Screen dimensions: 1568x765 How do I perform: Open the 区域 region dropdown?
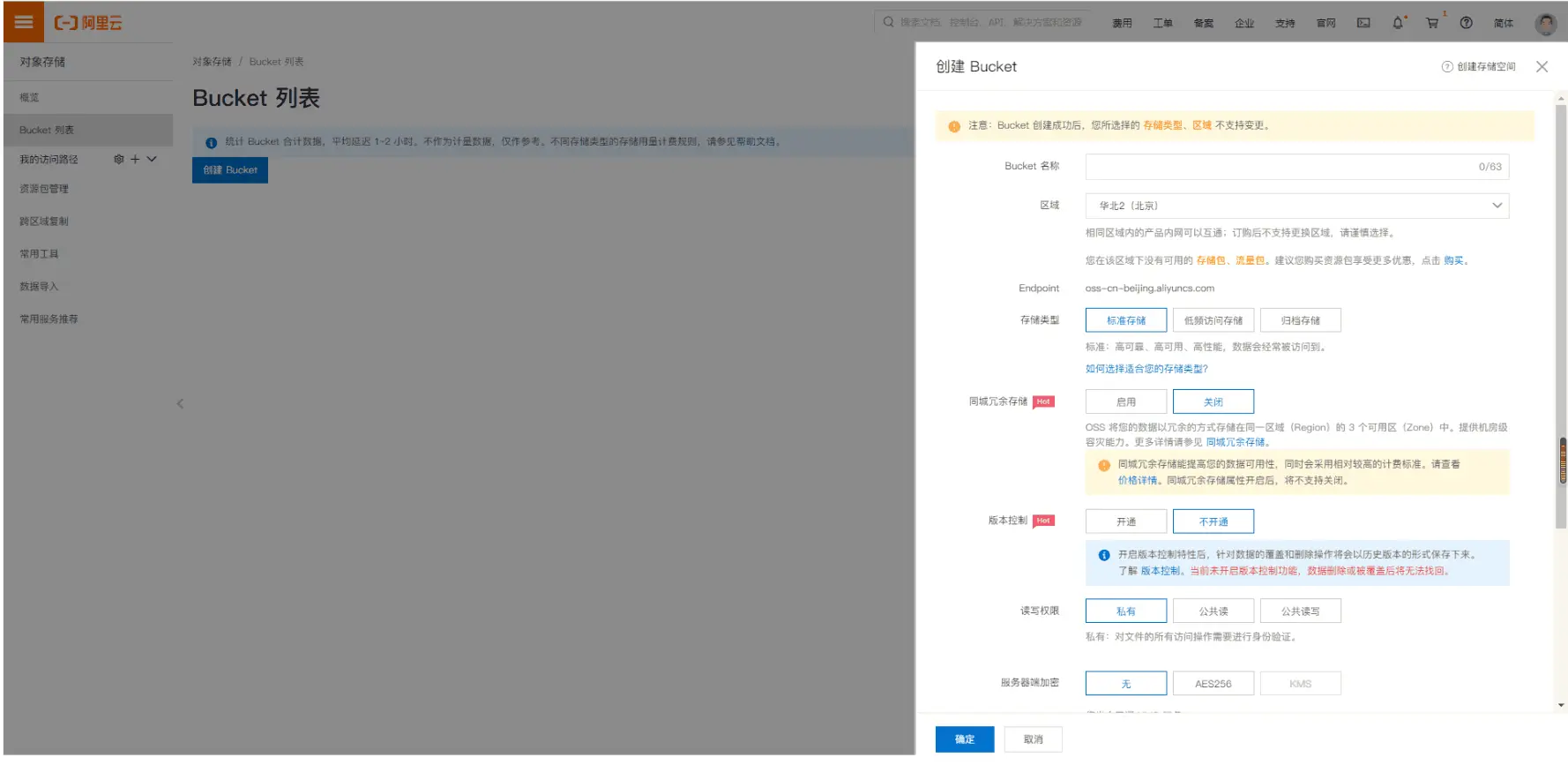point(1296,206)
